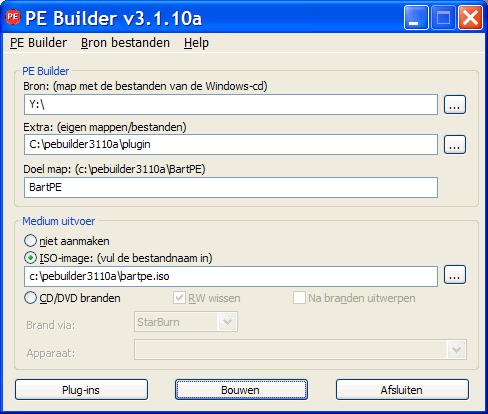Click the Afsluiten exit button

(x=402, y=389)
